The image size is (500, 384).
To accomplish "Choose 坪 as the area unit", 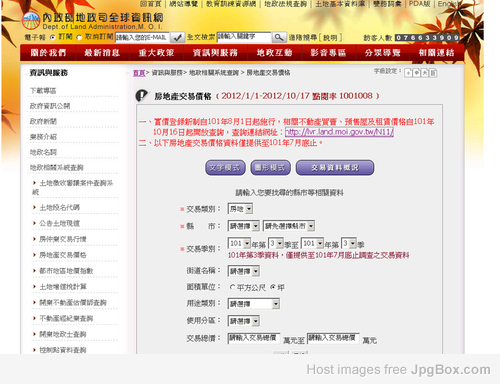I will [x=273, y=287].
